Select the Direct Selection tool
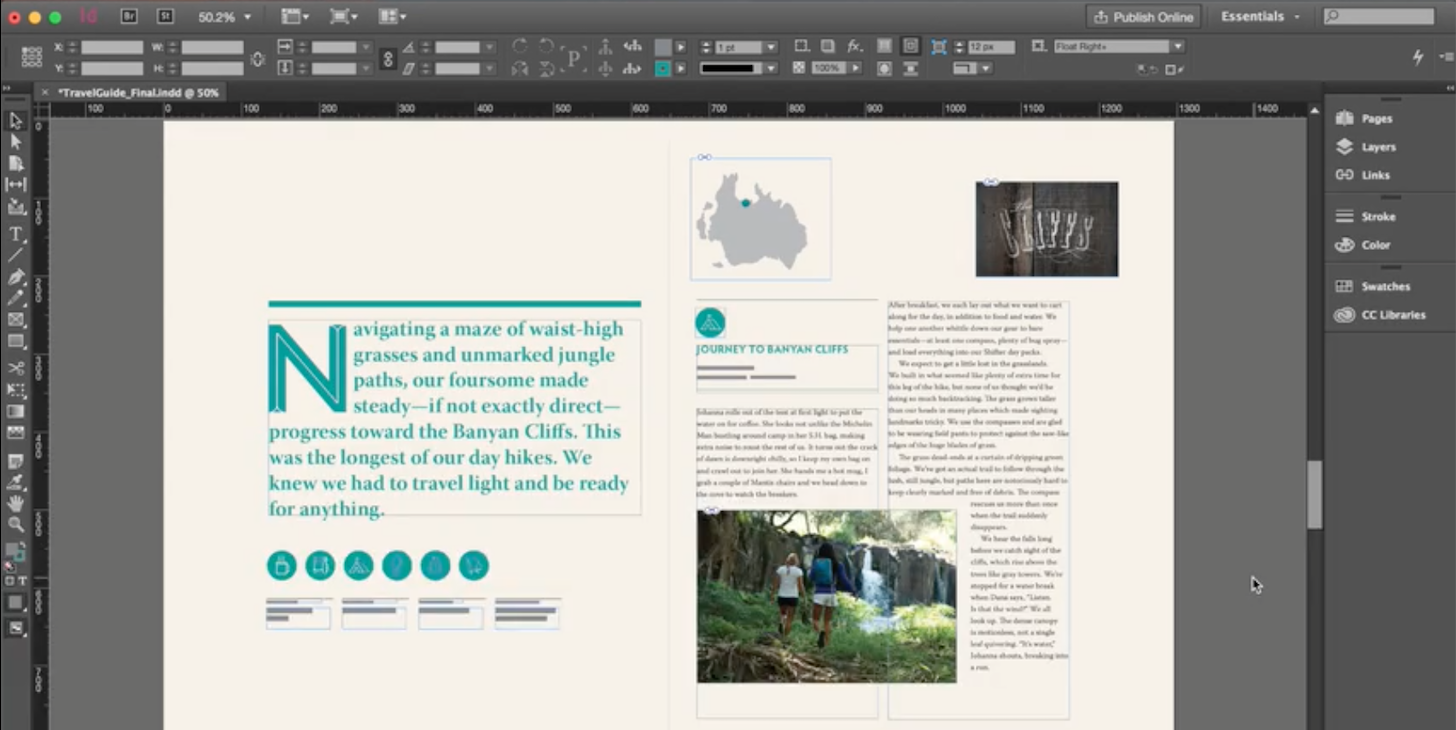The image size is (1456, 730). tap(16, 142)
